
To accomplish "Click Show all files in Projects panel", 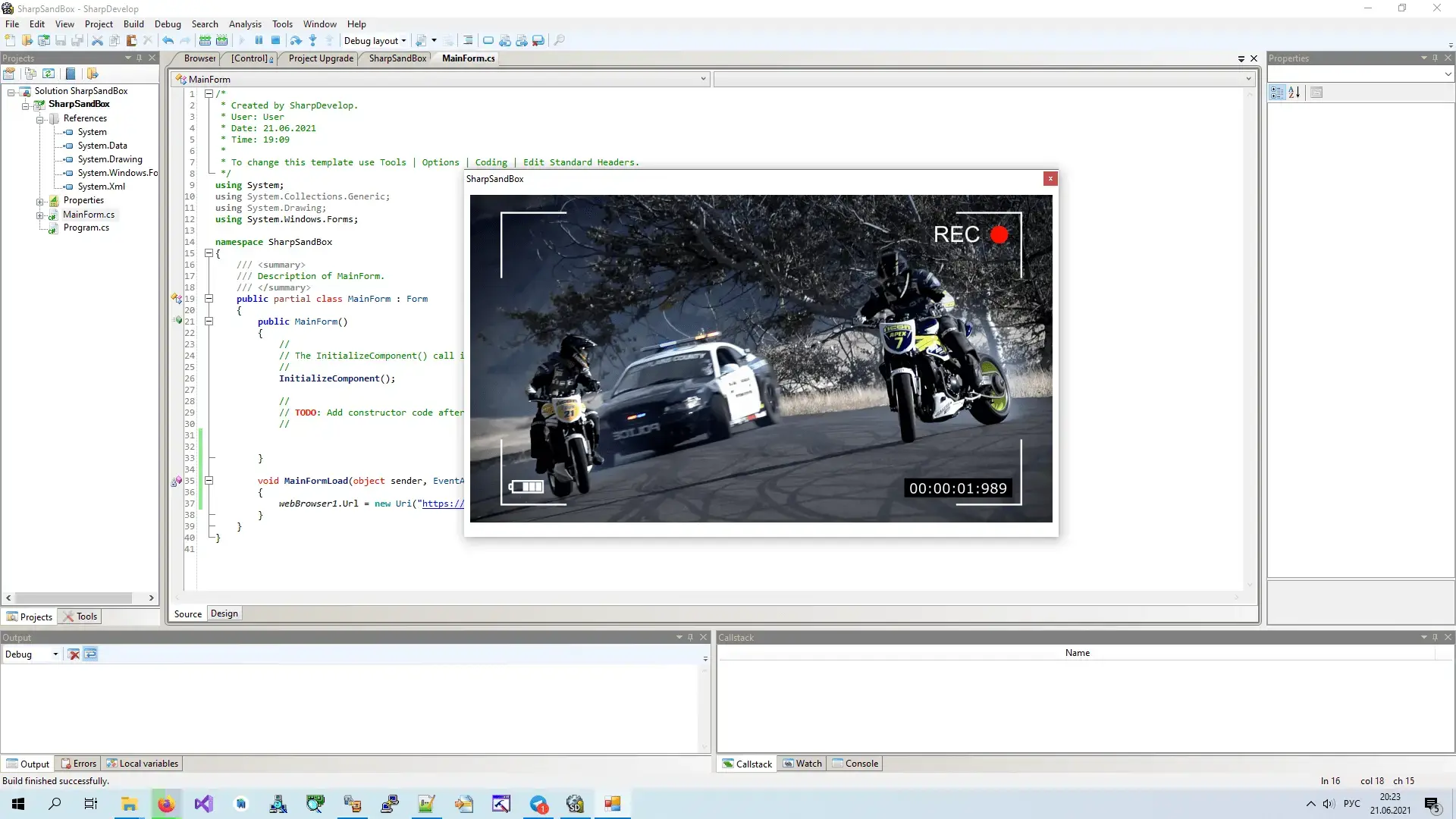I will (30, 74).
